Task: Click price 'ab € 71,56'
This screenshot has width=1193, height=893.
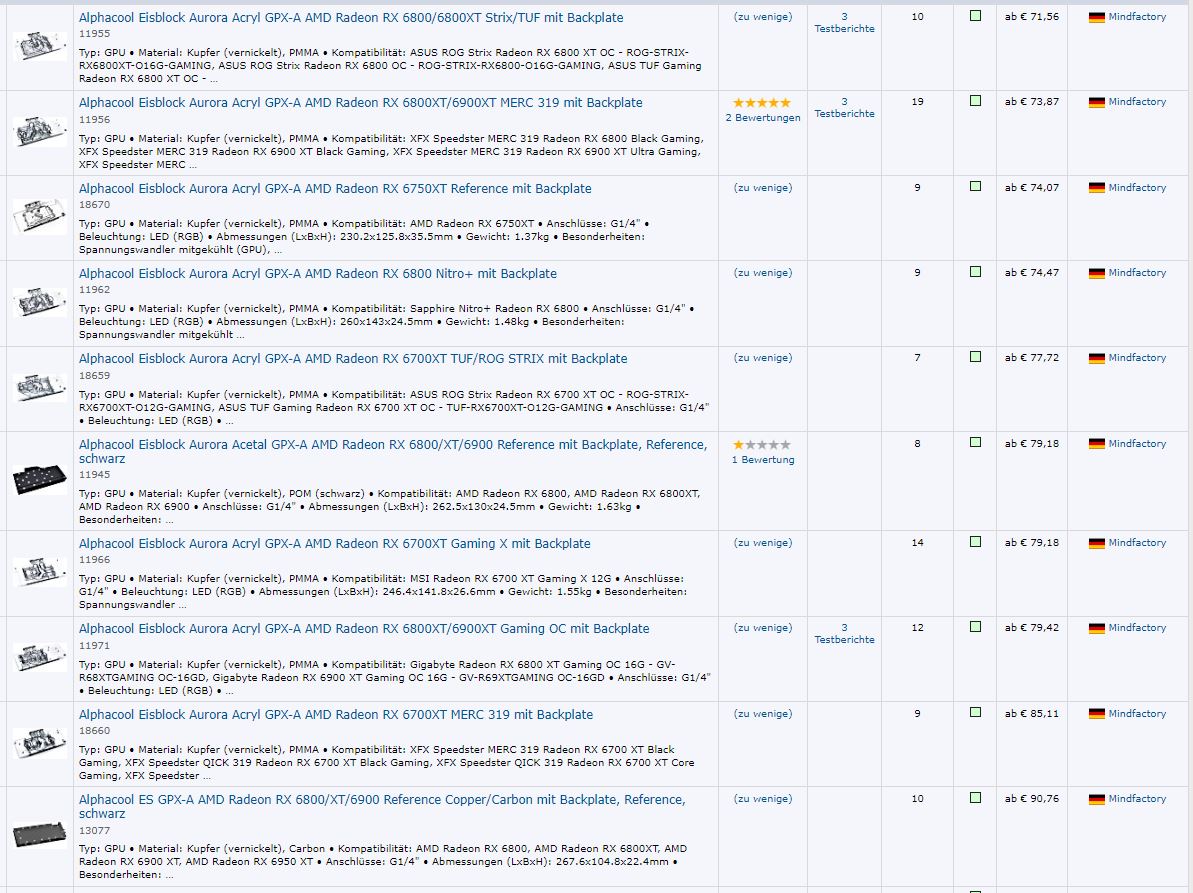Action: (x=1032, y=17)
